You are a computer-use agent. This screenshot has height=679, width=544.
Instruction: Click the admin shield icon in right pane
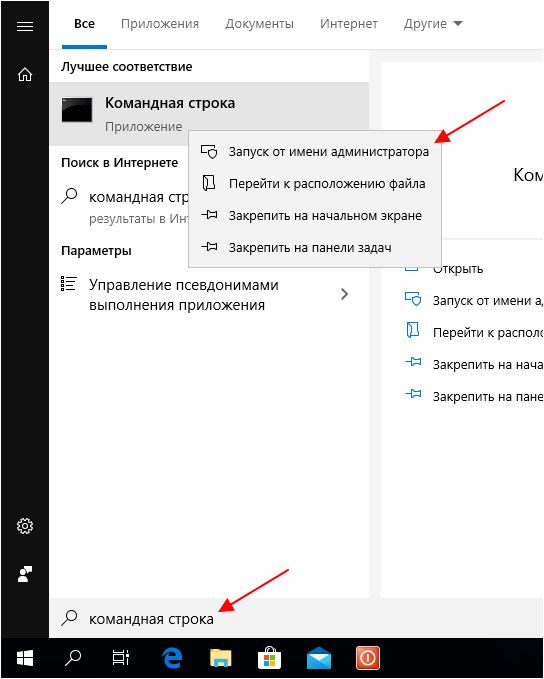[413, 299]
